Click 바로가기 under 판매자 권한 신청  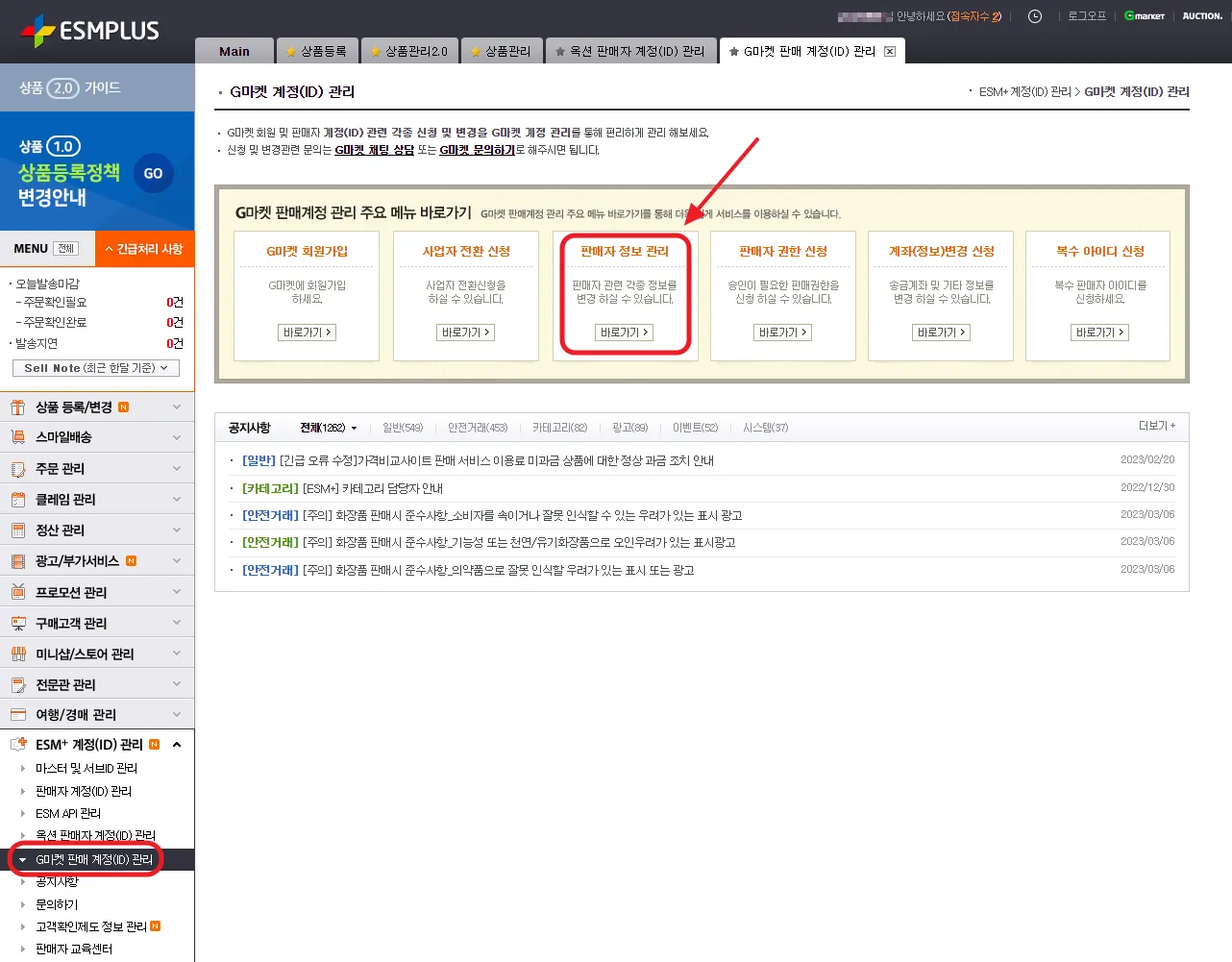783,333
